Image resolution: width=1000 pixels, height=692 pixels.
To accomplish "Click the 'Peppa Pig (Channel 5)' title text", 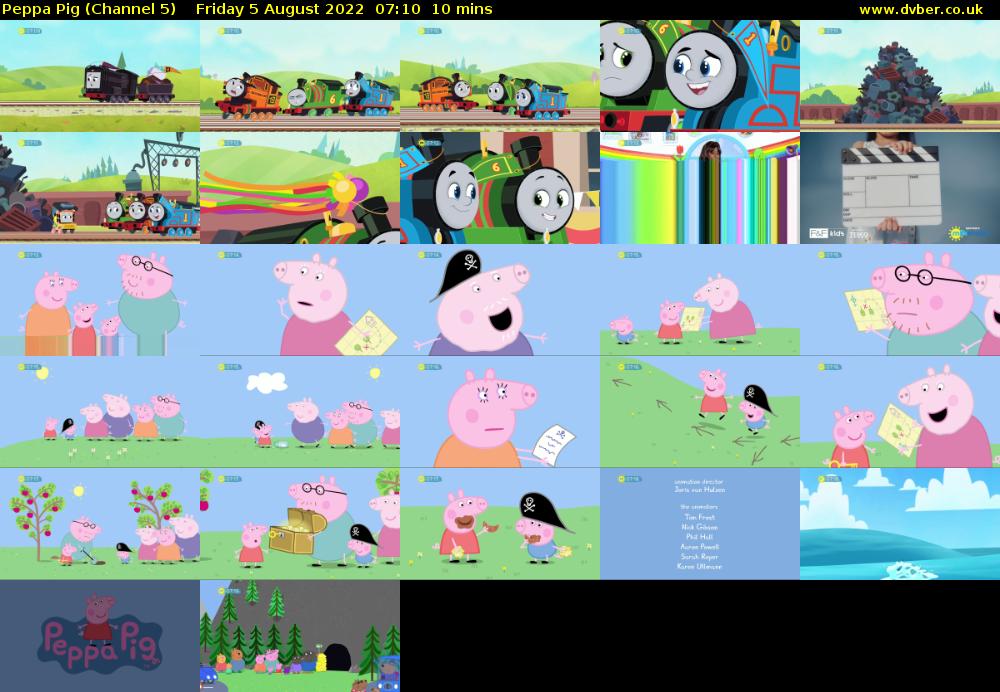I will (89, 10).
